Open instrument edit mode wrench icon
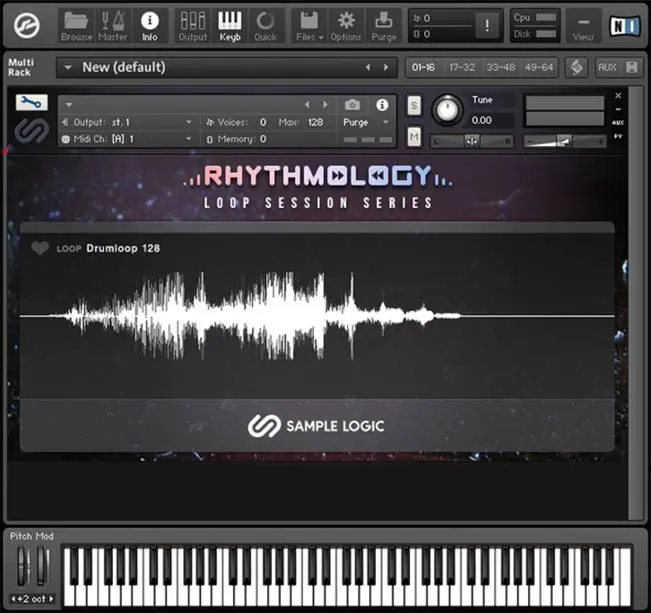651x613 pixels. coord(32,102)
